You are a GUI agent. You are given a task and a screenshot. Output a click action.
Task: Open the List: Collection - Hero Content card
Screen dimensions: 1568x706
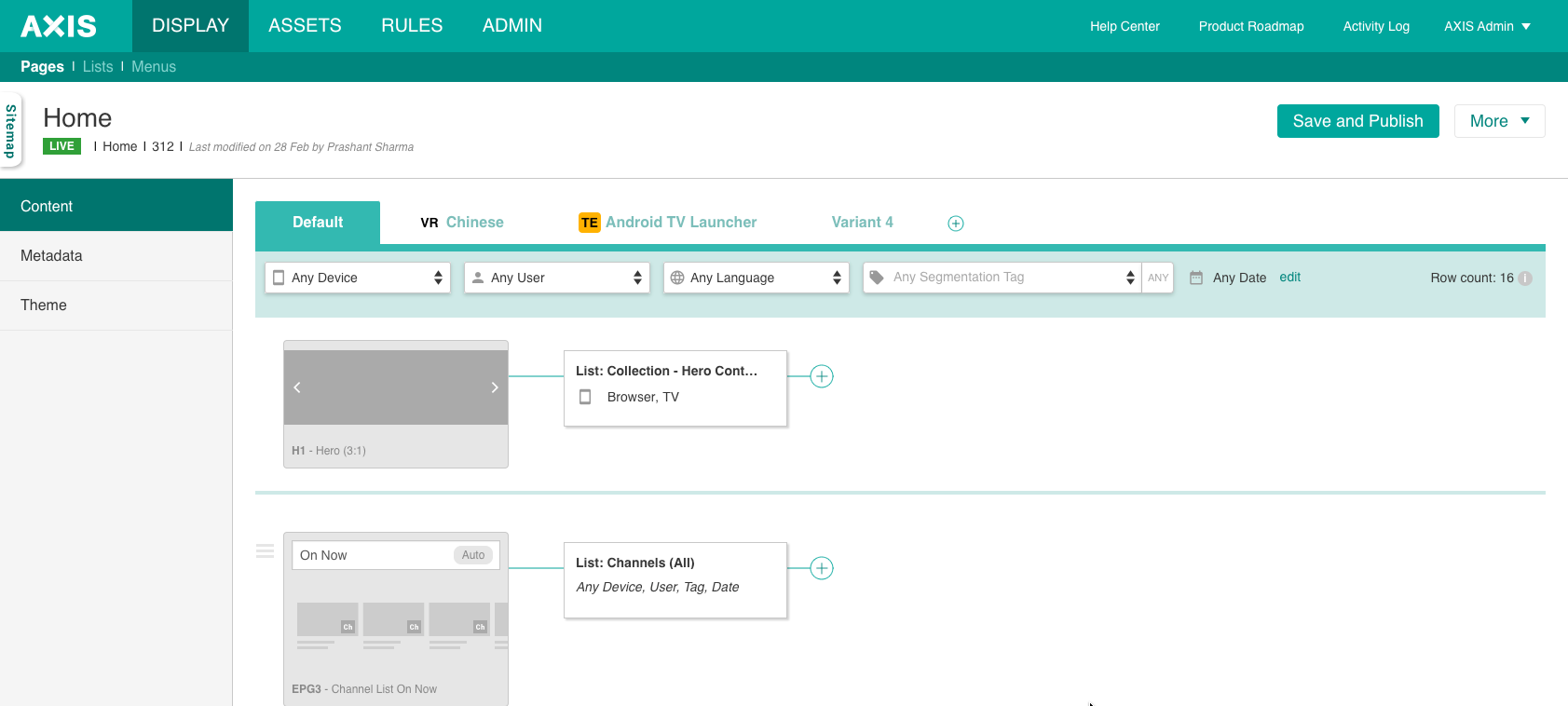pos(675,388)
